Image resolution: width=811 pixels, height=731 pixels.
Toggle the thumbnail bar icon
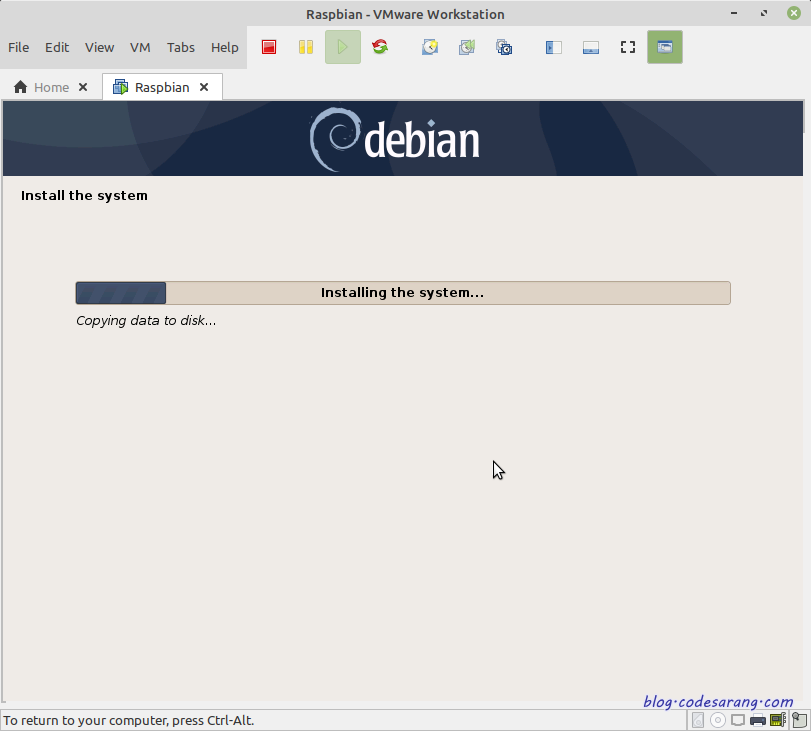591,47
